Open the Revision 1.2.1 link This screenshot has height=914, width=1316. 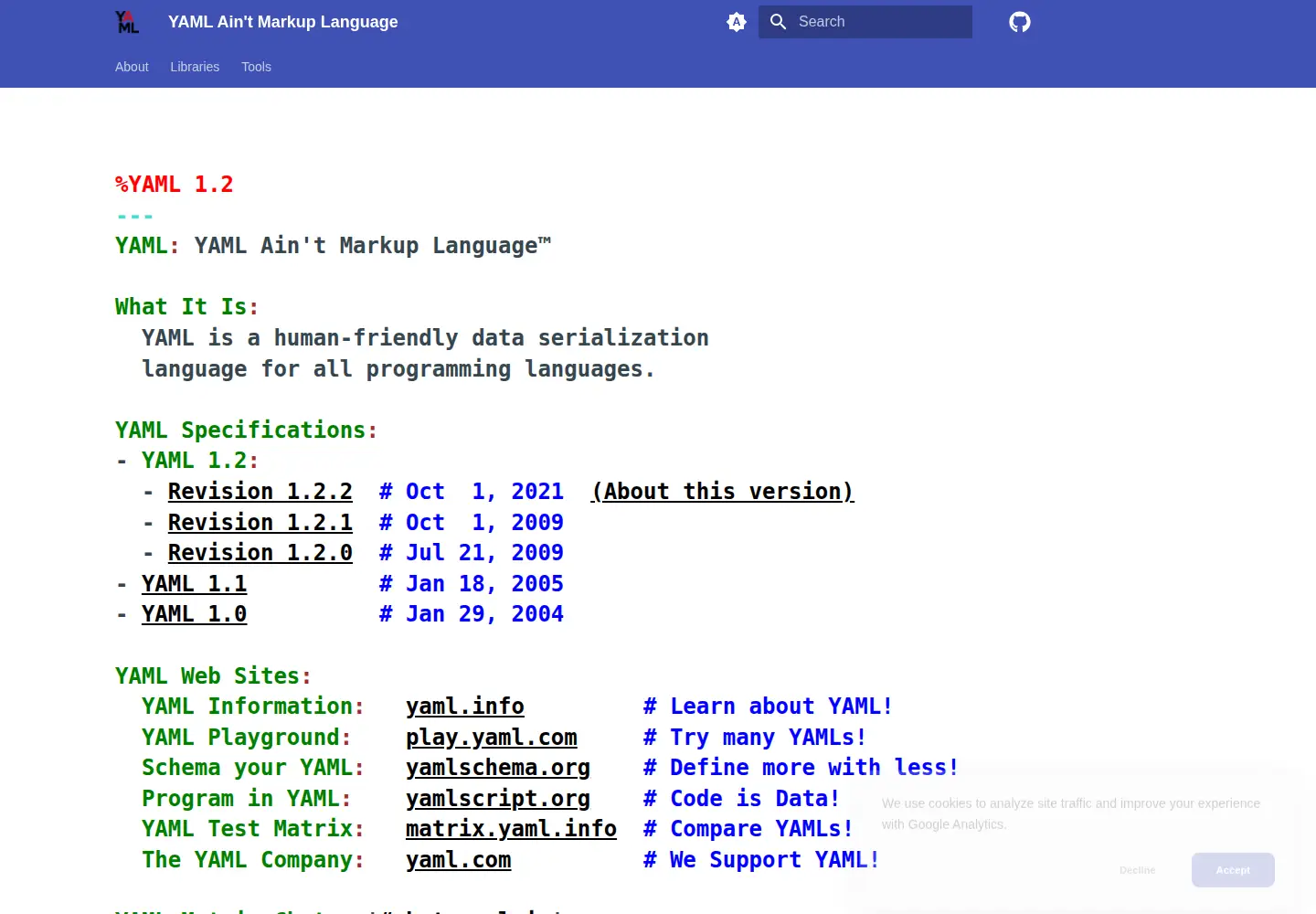pos(260,523)
